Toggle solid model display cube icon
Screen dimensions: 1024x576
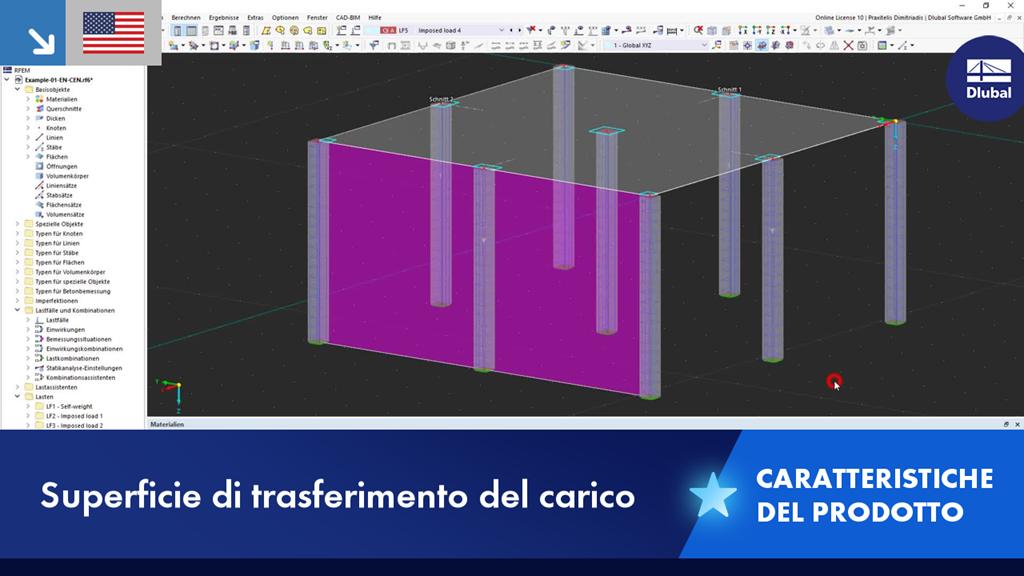(712, 30)
